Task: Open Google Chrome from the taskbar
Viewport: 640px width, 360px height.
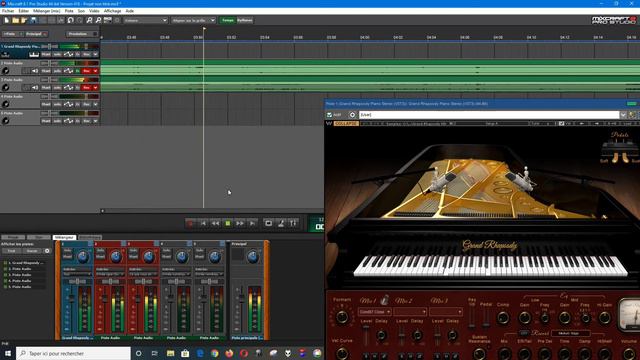Action: [215, 353]
